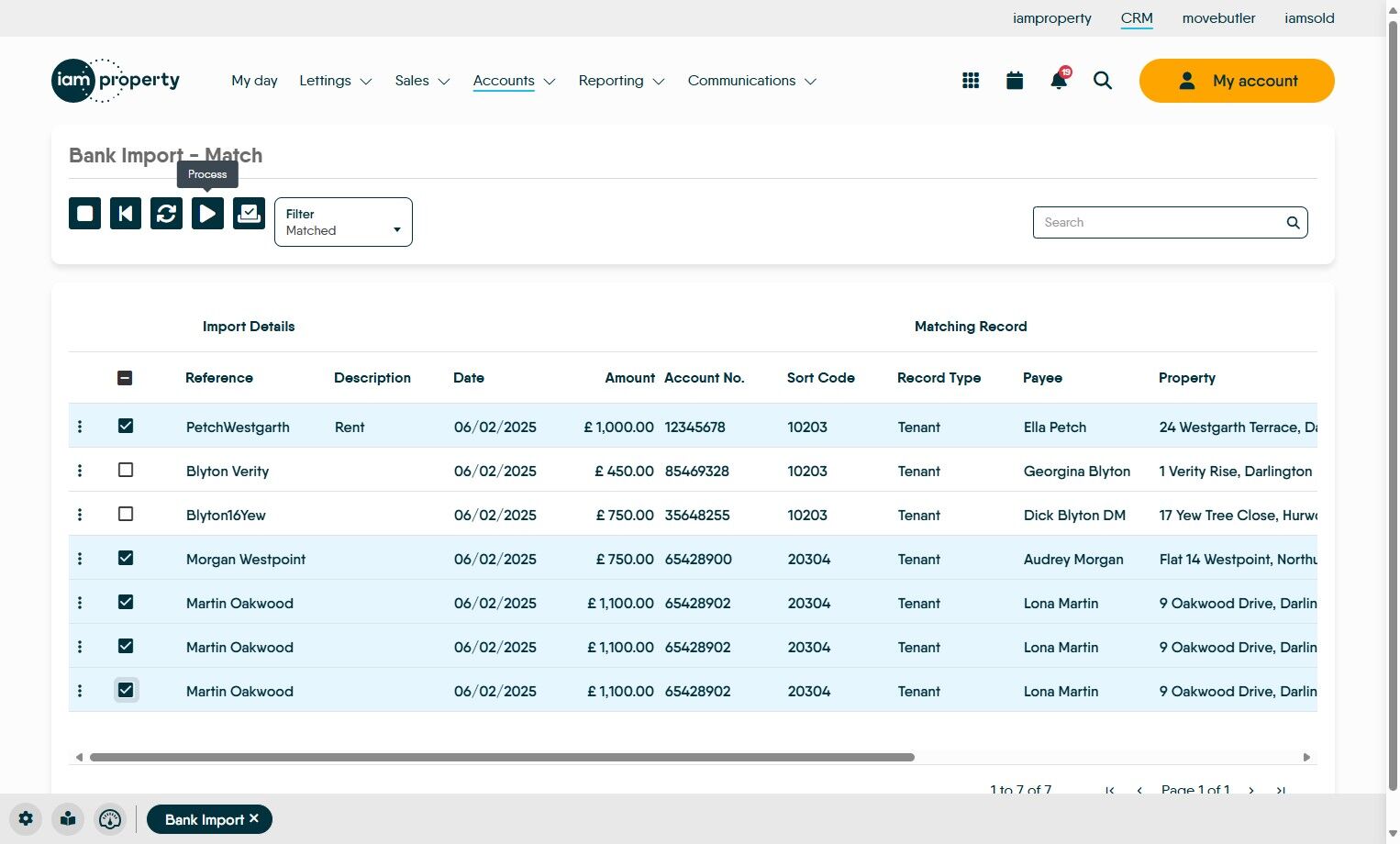The width and height of the screenshot is (1400, 844).
Task: Go to My day
Action: [x=254, y=81]
